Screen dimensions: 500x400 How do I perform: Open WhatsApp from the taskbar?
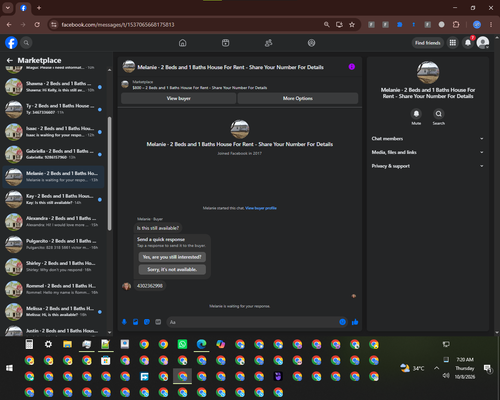(182, 344)
